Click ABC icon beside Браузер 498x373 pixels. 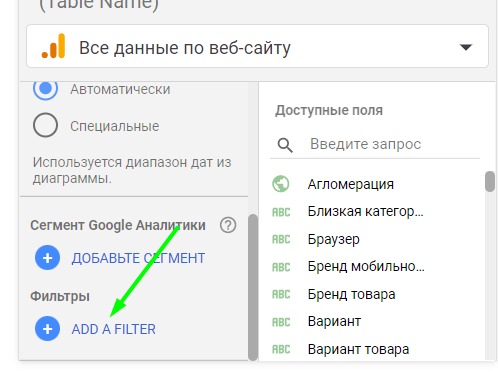[281, 239]
